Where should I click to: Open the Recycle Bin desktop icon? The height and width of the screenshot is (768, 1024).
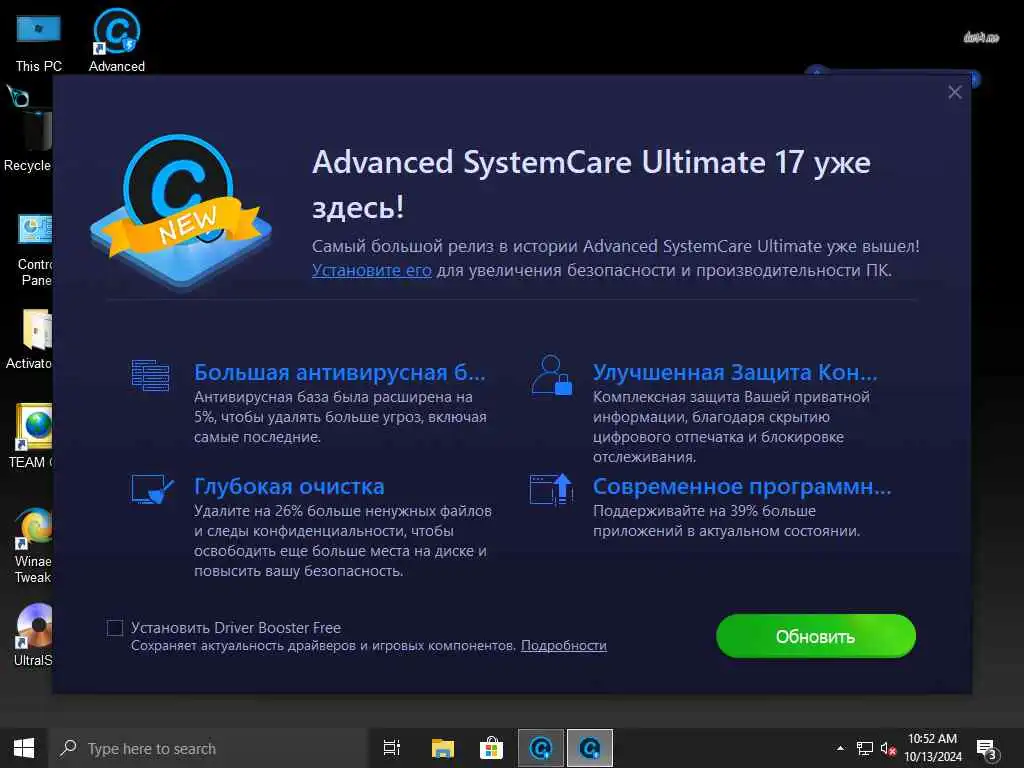27,141
